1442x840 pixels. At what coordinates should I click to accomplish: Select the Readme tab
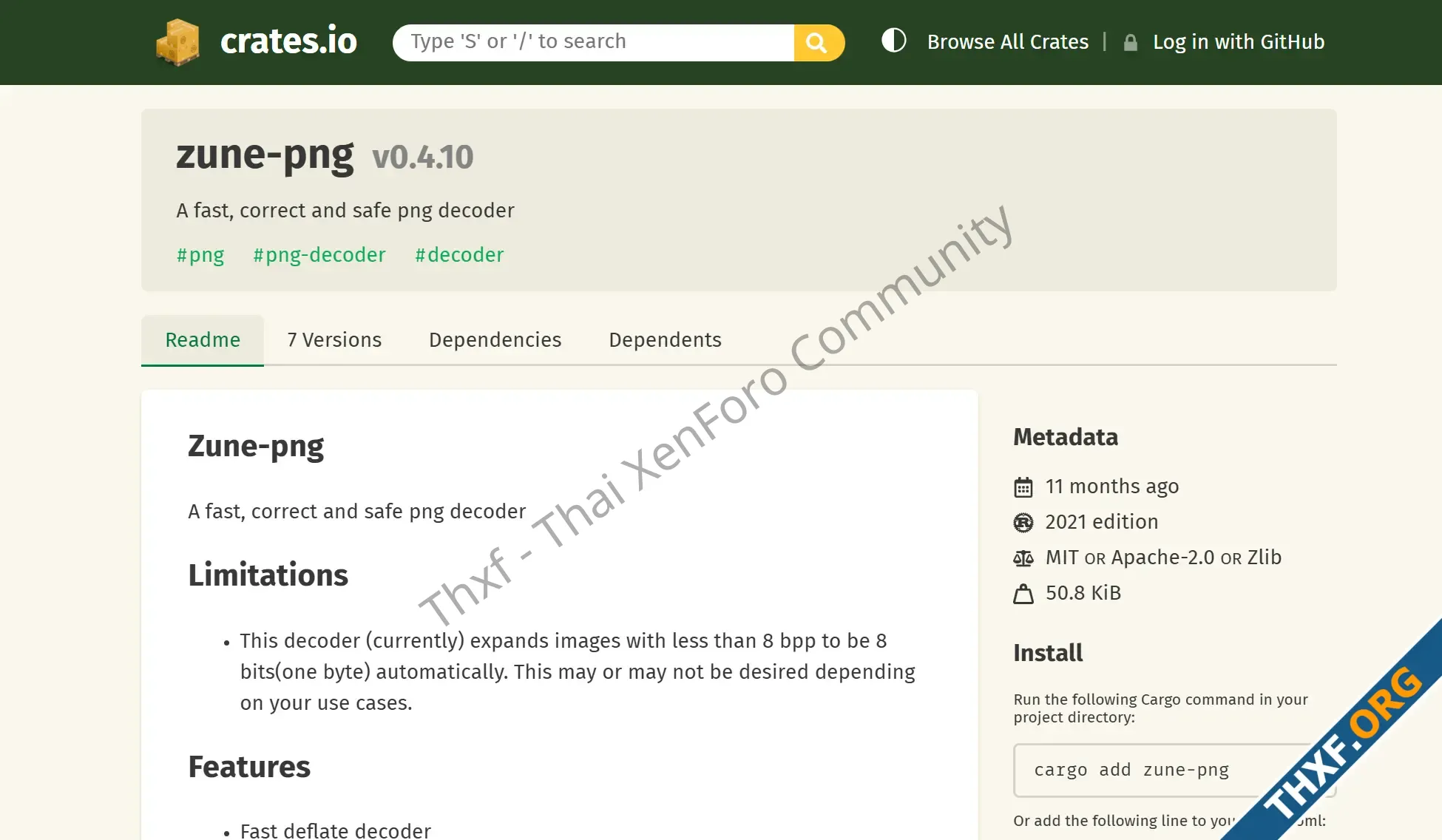tap(203, 339)
